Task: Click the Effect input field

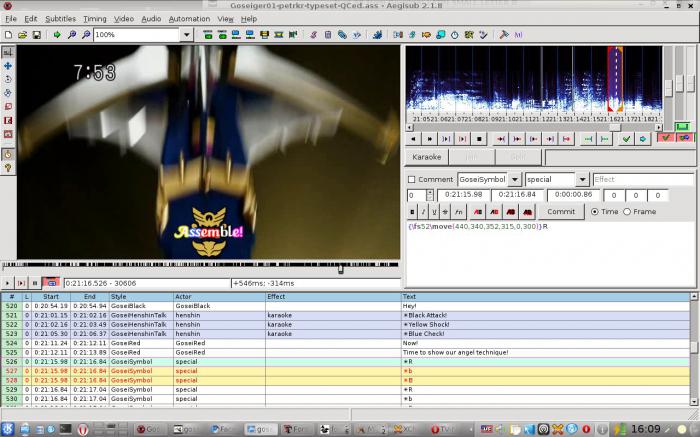Action: point(643,179)
